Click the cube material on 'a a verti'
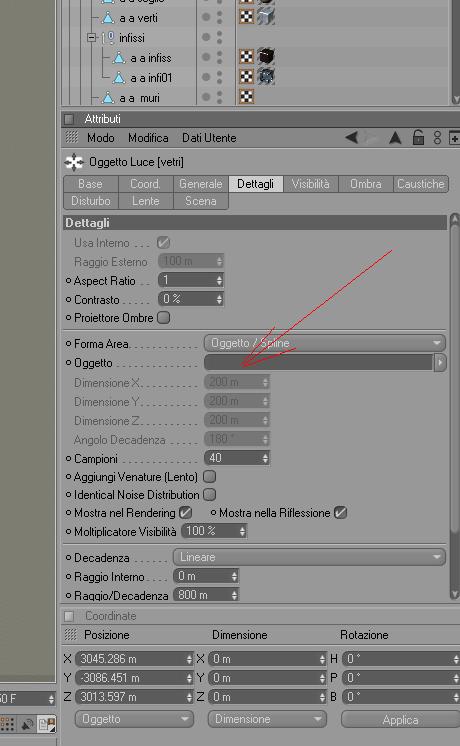The width and height of the screenshot is (460, 746). pyautogui.click(x=266, y=17)
